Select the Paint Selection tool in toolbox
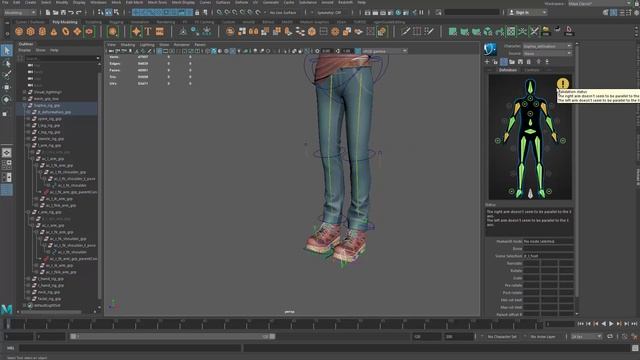Image resolution: width=640 pixels, height=360 pixels. 7,75
